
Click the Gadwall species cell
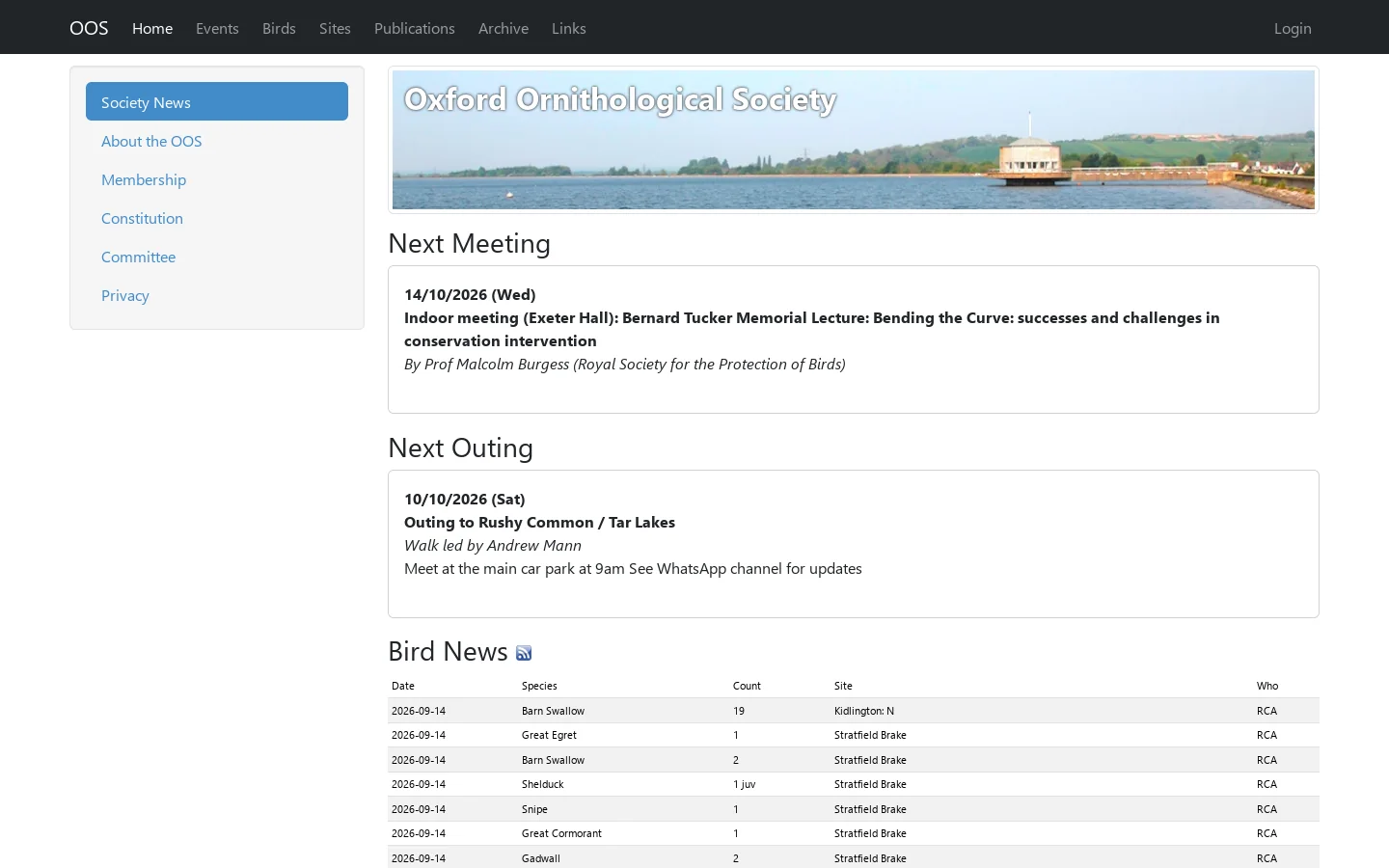(540, 858)
